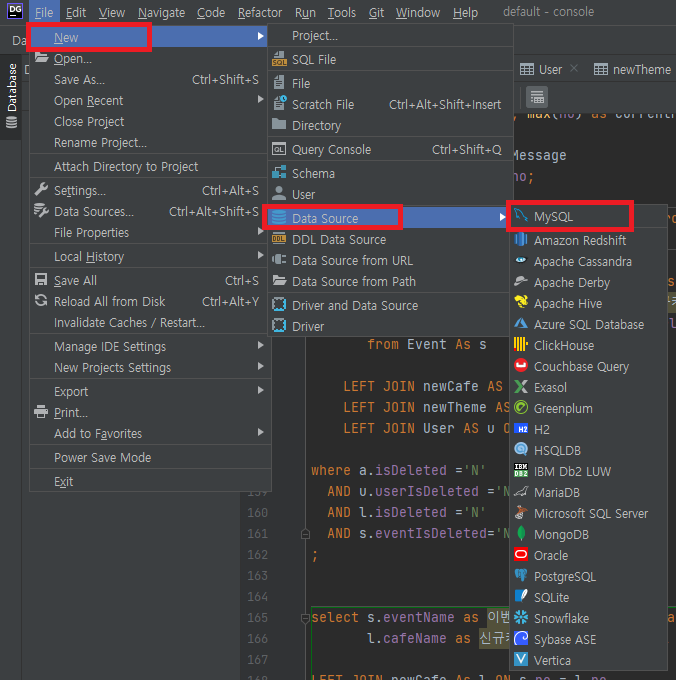Screen dimensions: 676x680
Task: Select the Apache Hive bee icon
Action: coord(521,303)
